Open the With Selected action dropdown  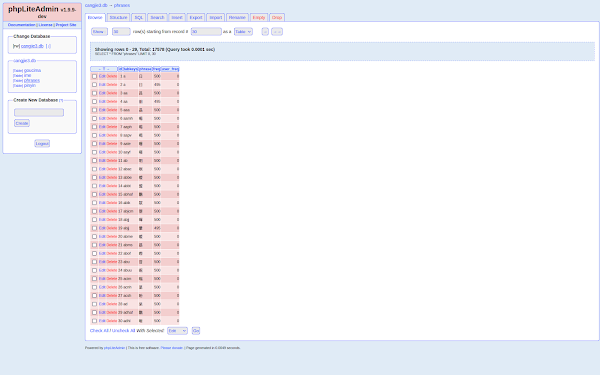pyautogui.click(x=177, y=331)
